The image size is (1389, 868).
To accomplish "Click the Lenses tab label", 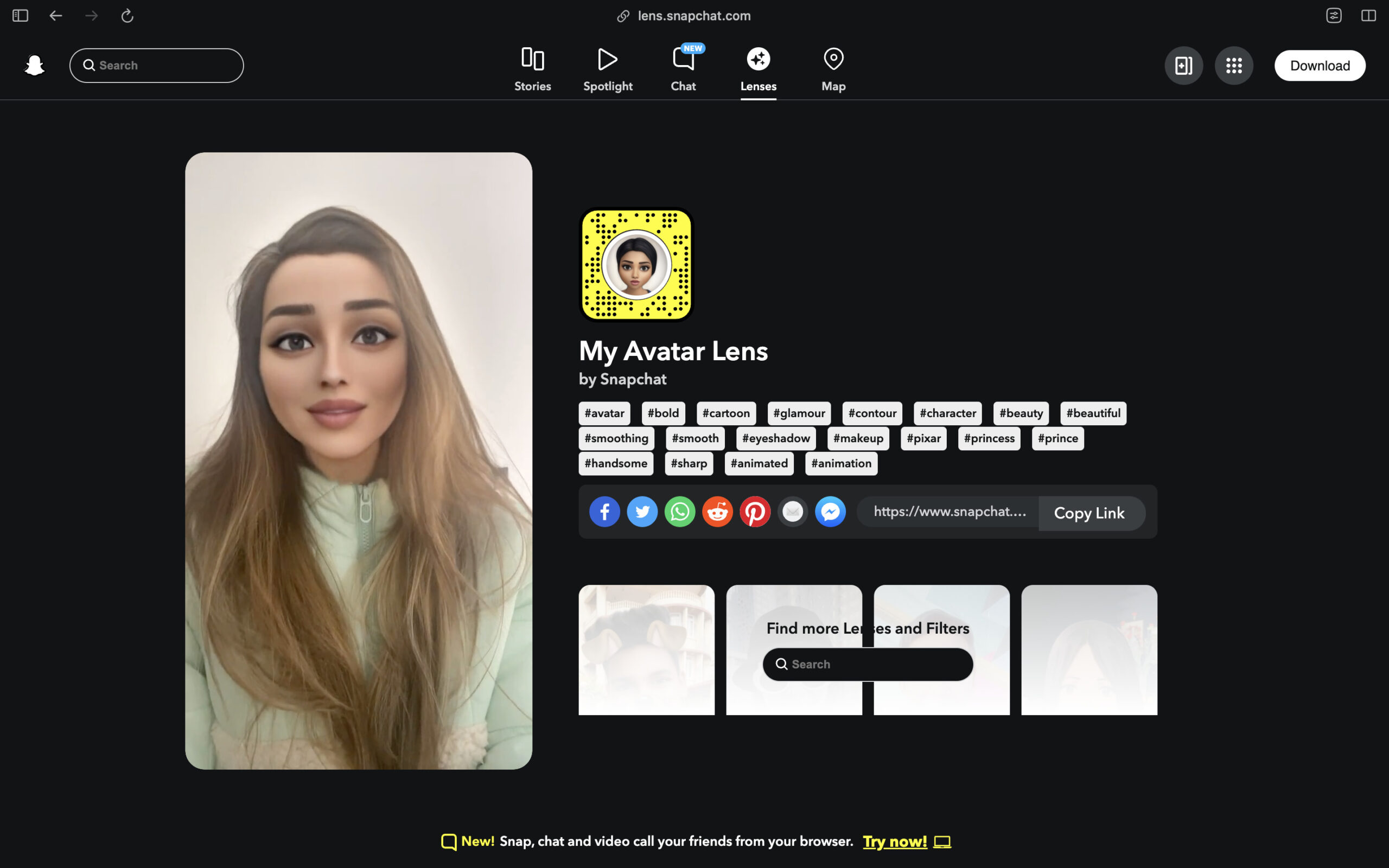I will [x=759, y=86].
